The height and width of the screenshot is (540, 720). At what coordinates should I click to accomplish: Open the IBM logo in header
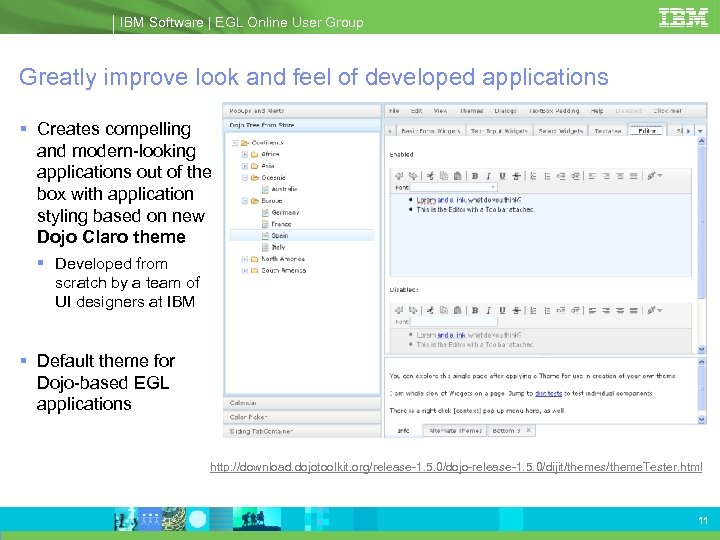point(684,17)
